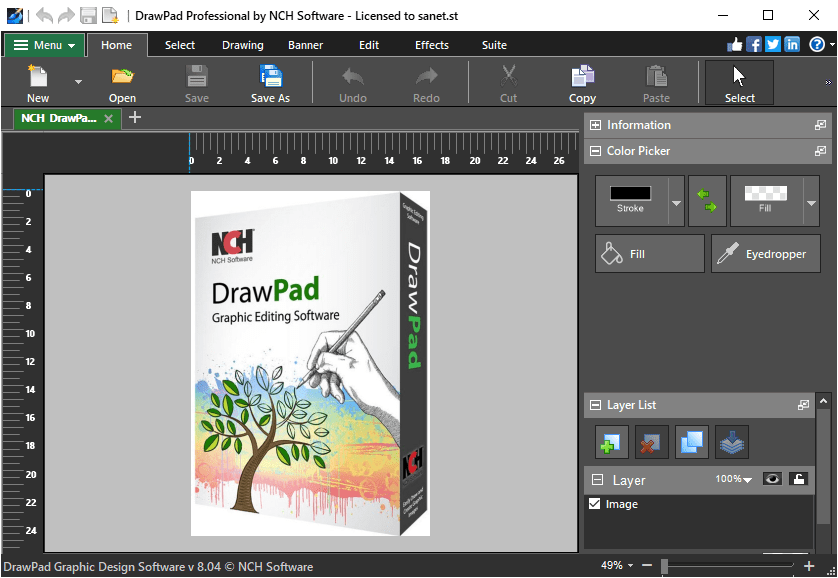Paste from clipboard icon
This screenshot has width=838, height=578.
click(x=656, y=83)
